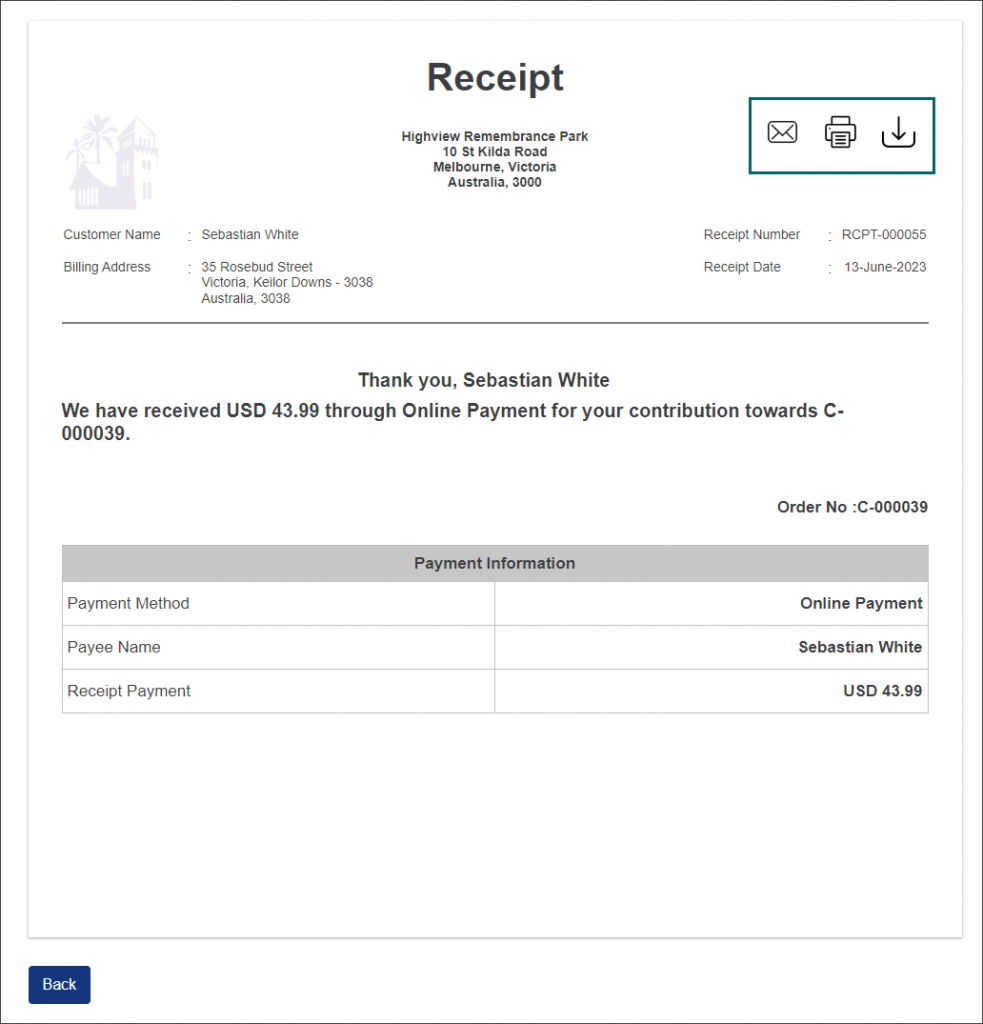
Task: Click the Customer Name field label
Action: [x=112, y=234]
